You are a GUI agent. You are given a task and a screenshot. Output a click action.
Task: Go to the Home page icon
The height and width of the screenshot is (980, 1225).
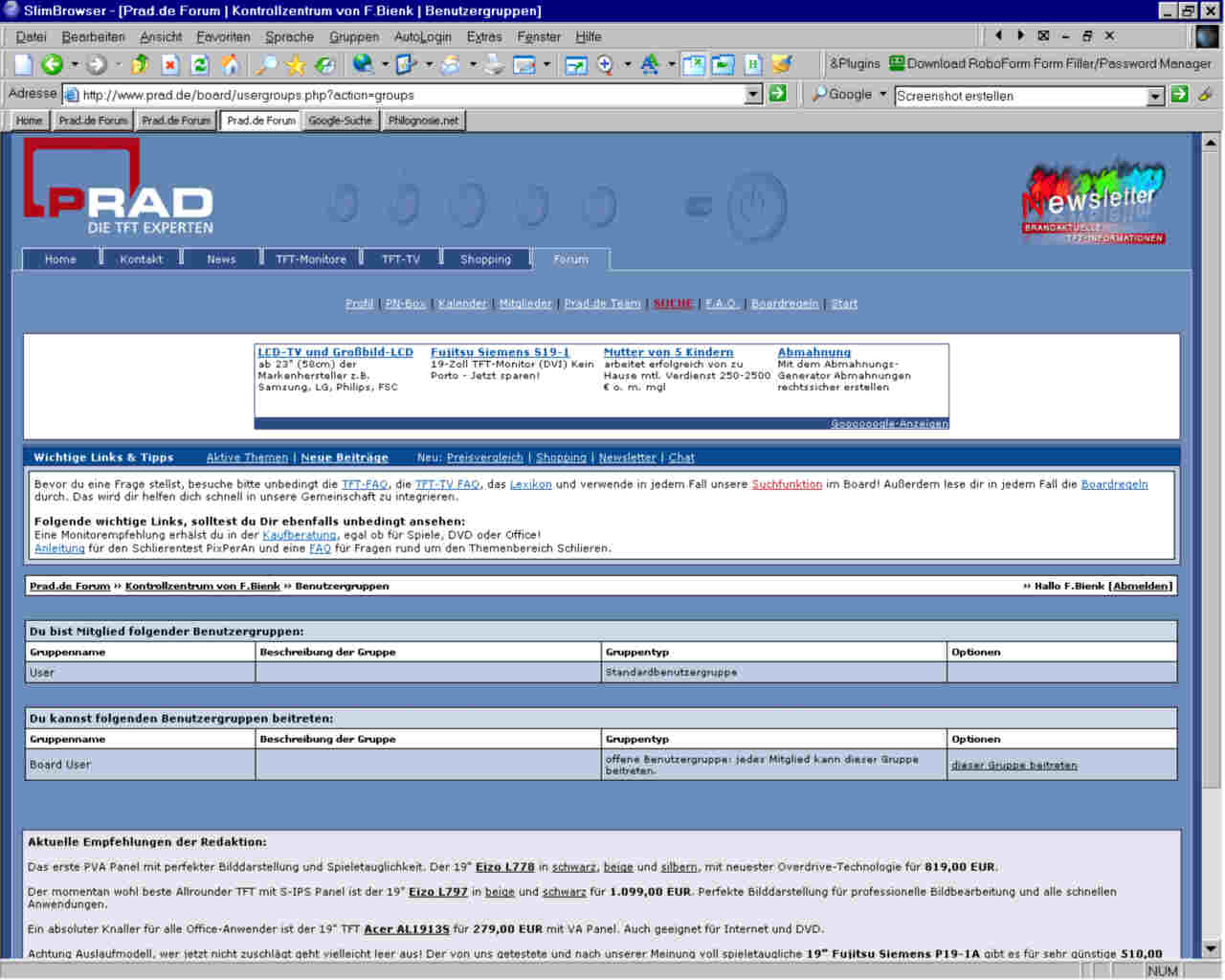tap(230, 64)
